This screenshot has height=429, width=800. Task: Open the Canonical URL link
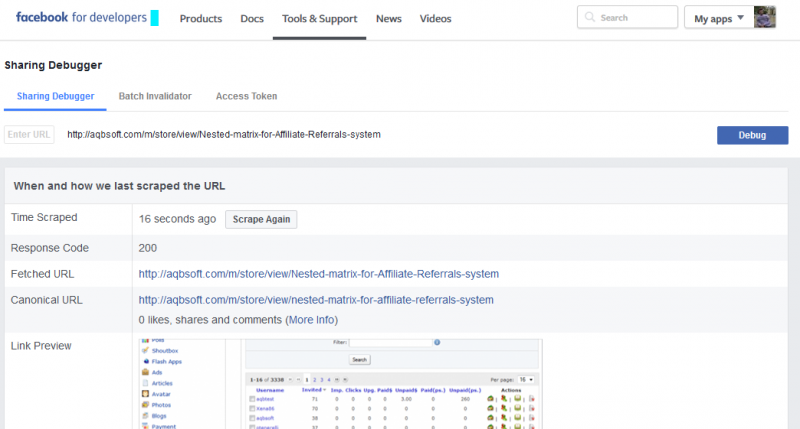coord(316,300)
